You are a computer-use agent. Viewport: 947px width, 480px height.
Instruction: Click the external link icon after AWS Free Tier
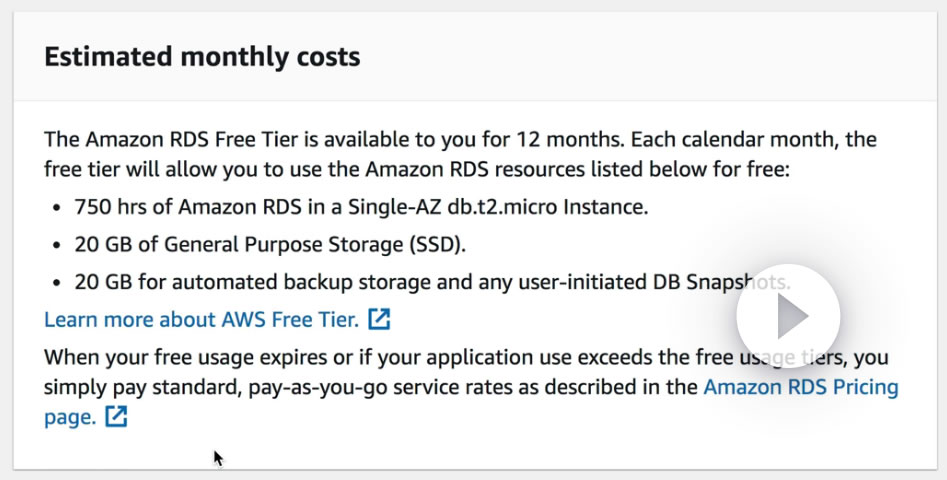[379, 320]
